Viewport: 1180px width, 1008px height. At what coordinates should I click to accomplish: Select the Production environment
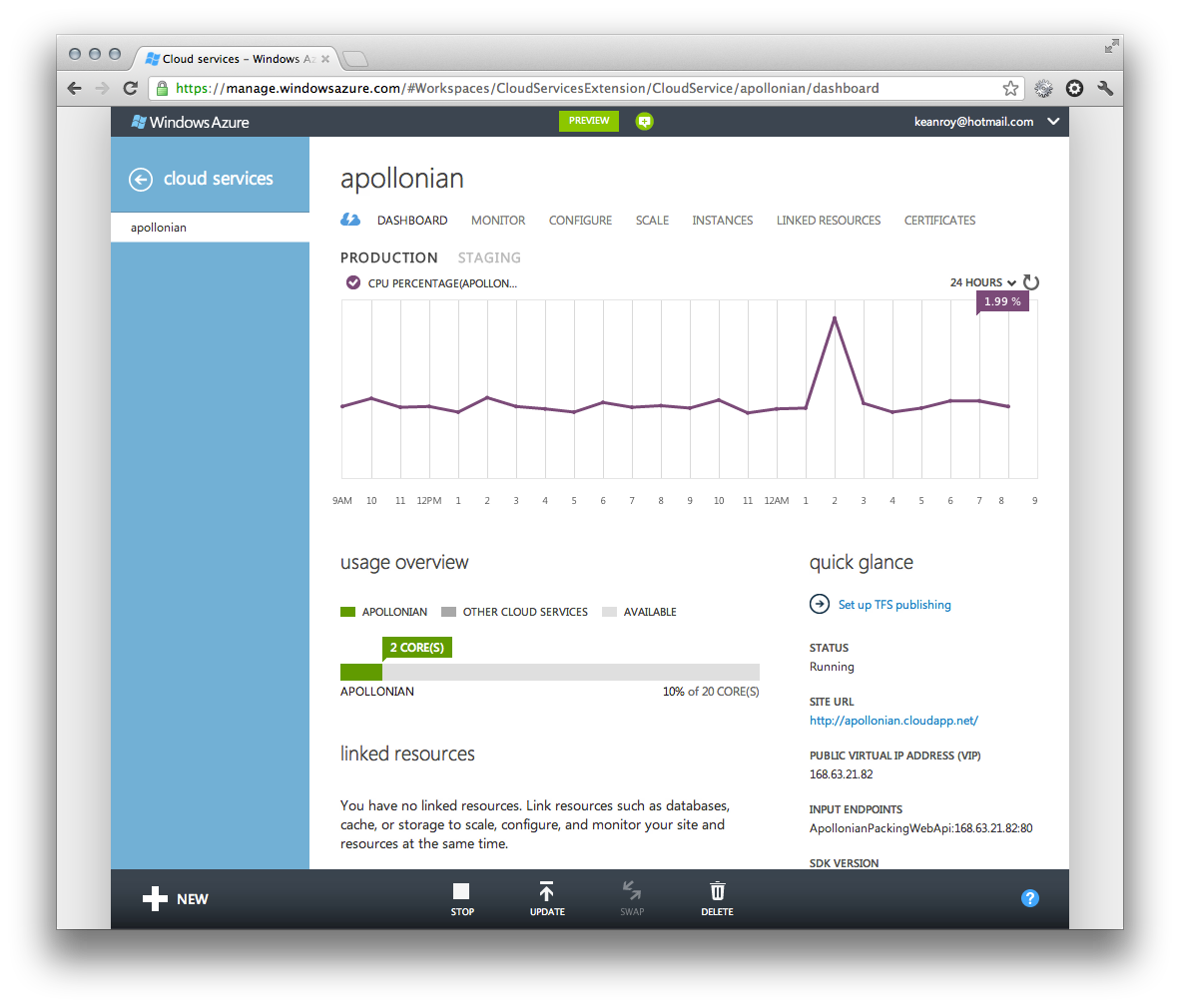pyautogui.click(x=388, y=257)
